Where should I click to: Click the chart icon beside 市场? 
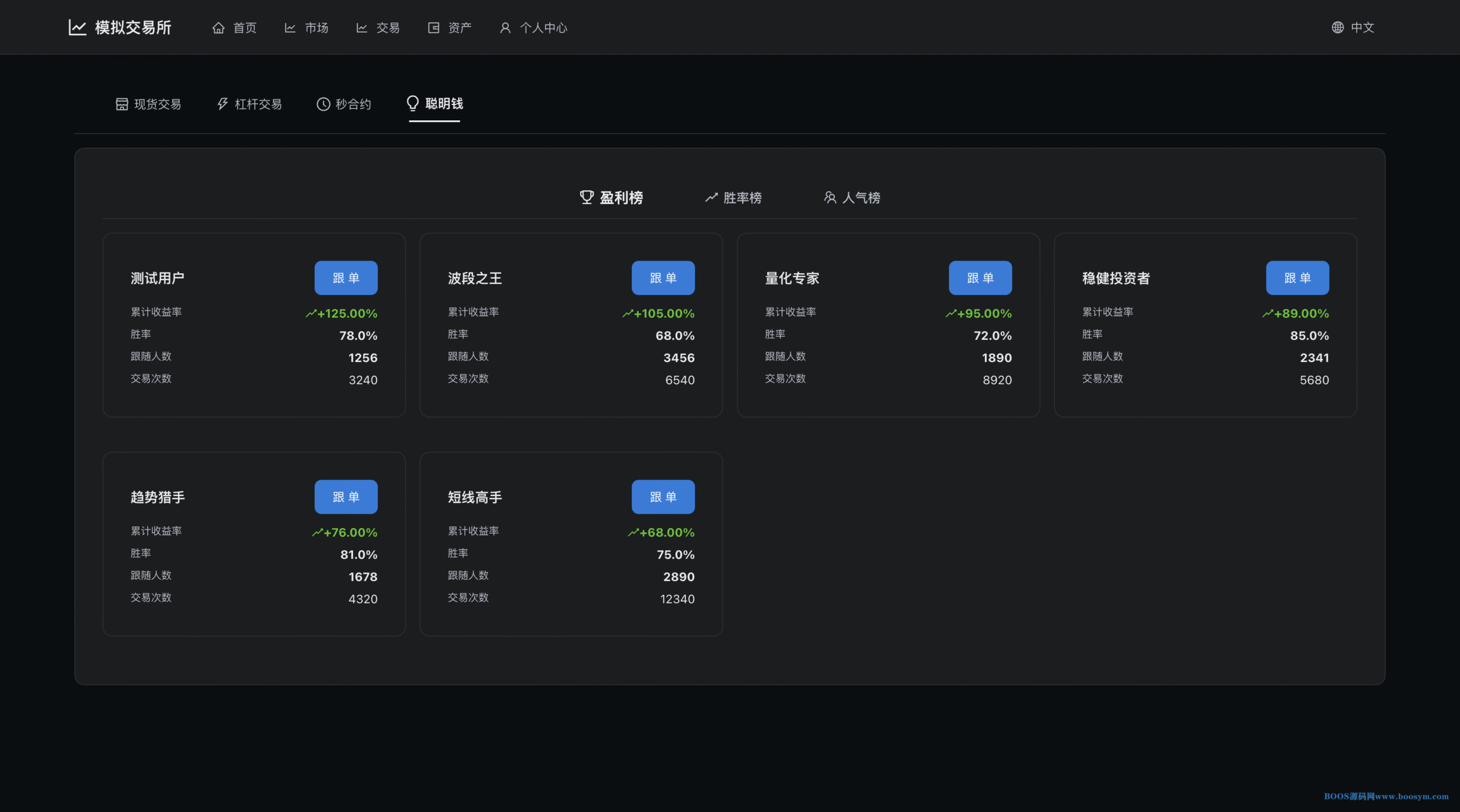[290, 28]
